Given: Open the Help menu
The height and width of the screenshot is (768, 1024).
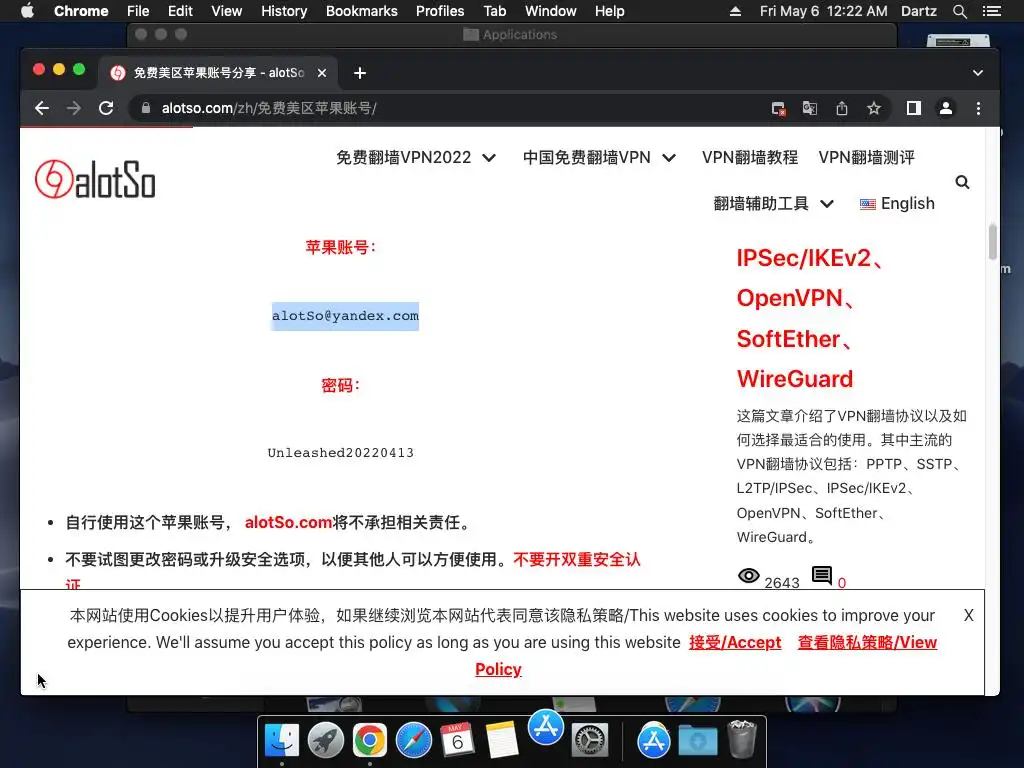Looking at the screenshot, I should click(609, 11).
